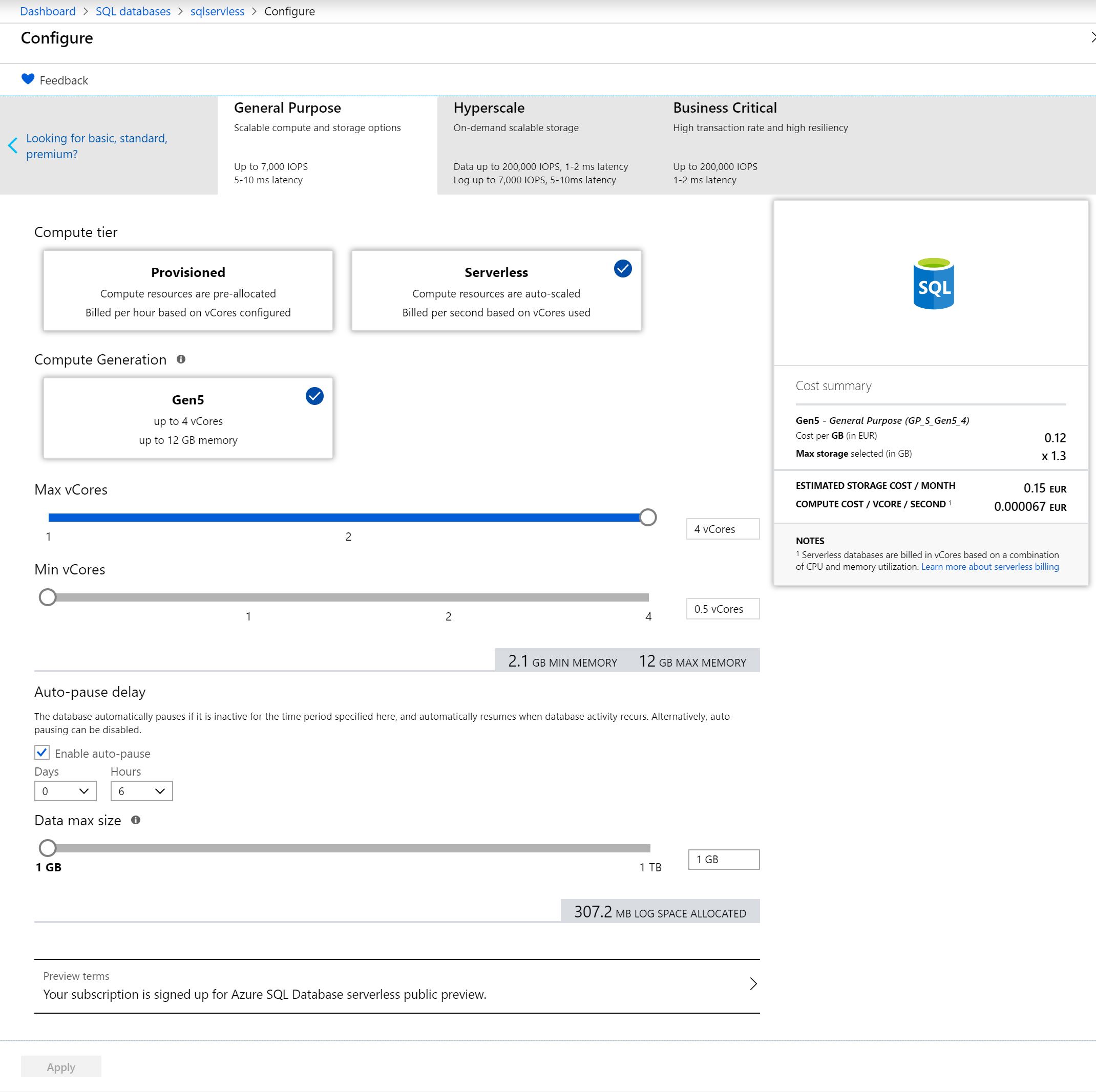This screenshot has height=1092, width=1096.
Task: Click the Gen5 selected checkmark badge
Action: click(x=315, y=396)
